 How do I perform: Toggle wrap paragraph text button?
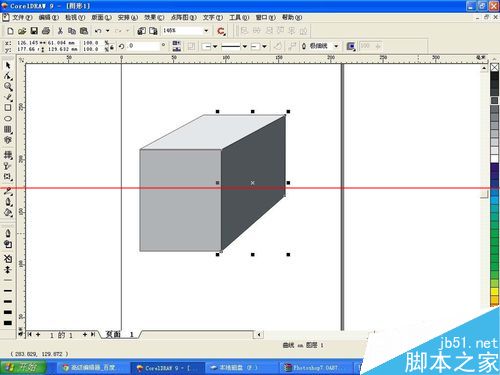pos(192,46)
